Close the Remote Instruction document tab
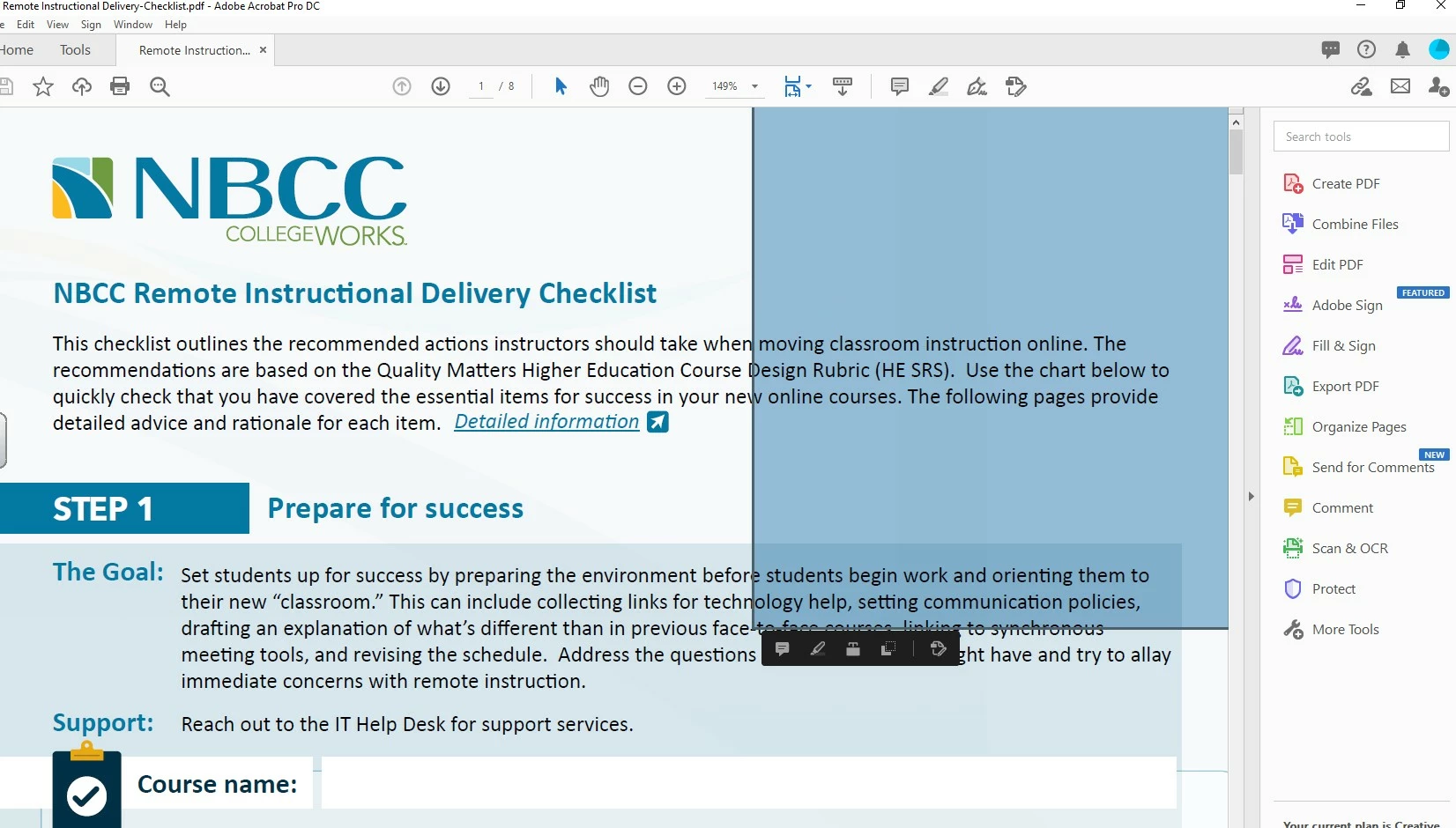Screen dimensions: 1456x828 pyautogui.click(x=263, y=50)
